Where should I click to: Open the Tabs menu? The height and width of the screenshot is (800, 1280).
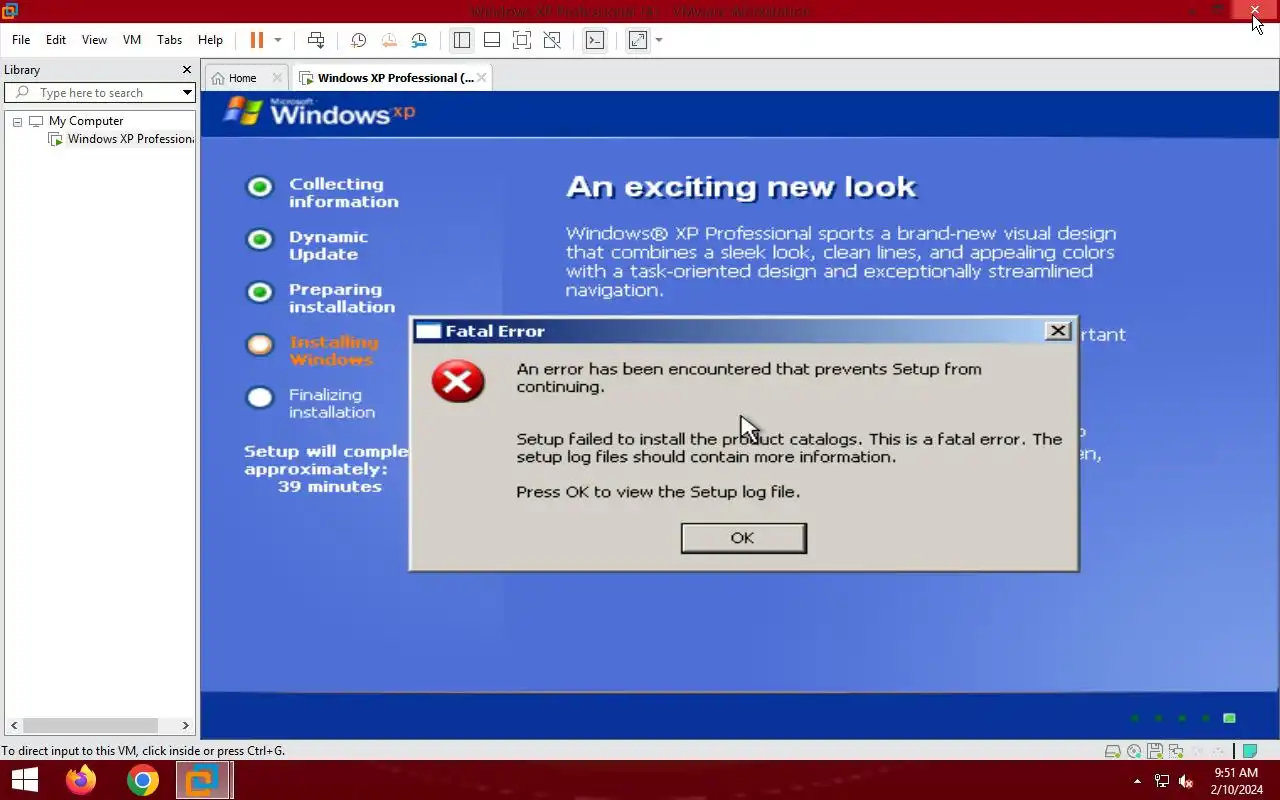170,40
